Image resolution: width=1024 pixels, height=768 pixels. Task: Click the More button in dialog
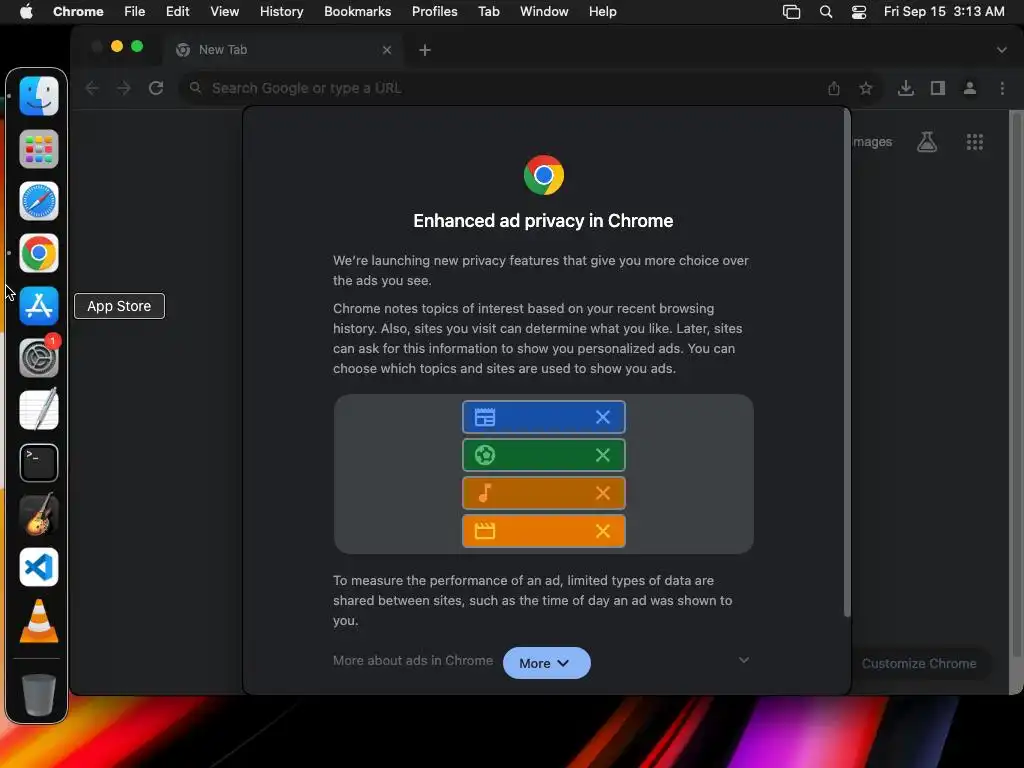pyautogui.click(x=547, y=663)
